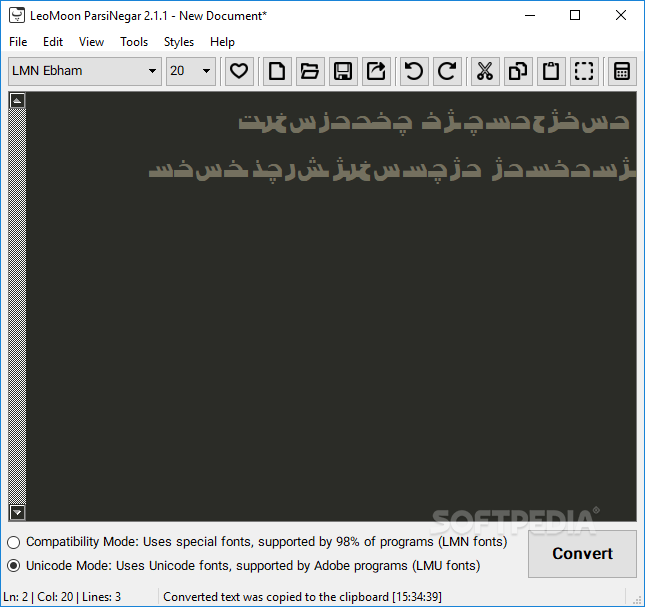The image size is (645, 607).
Task: Open the font size 20 dropdown
Action: (x=191, y=71)
